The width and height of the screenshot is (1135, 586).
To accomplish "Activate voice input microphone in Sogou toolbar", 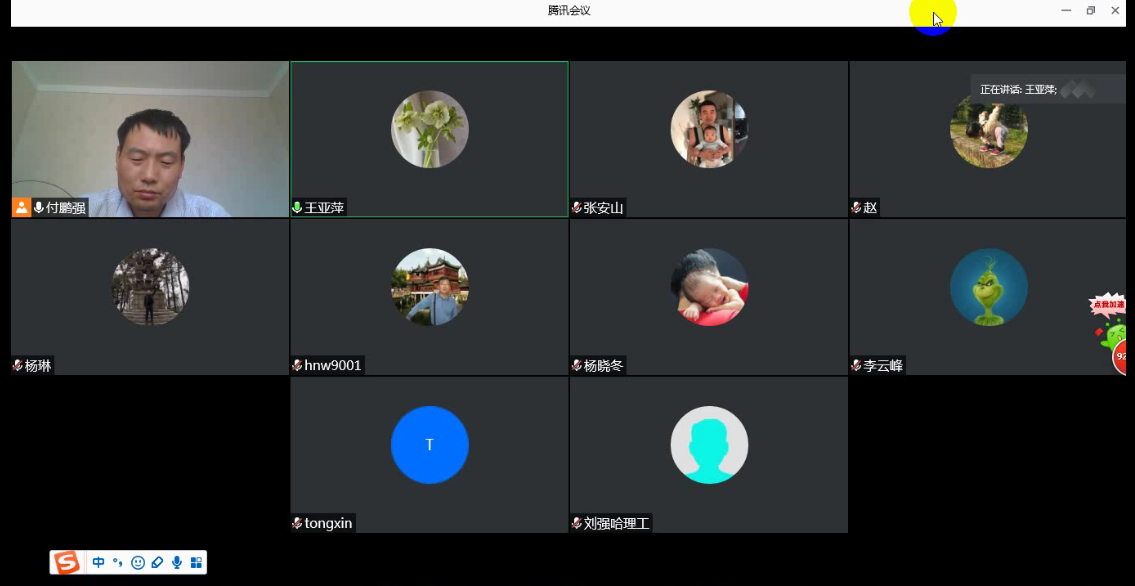I will tap(177, 562).
